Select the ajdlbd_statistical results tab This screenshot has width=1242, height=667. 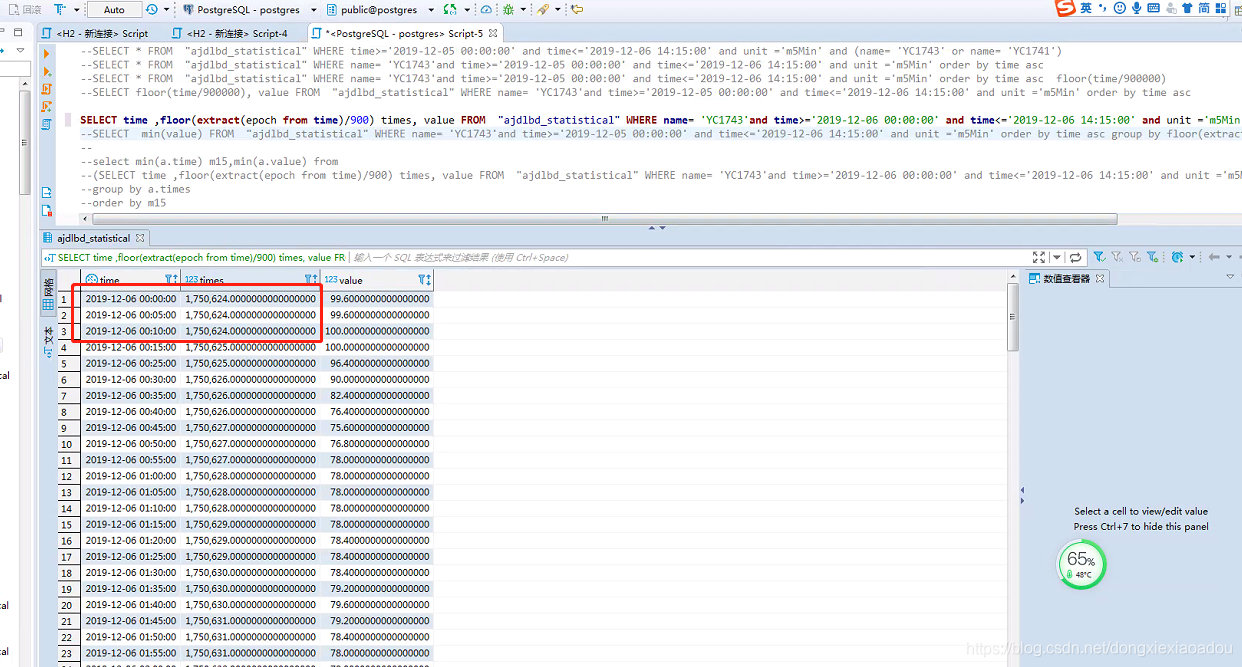tap(94, 238)
